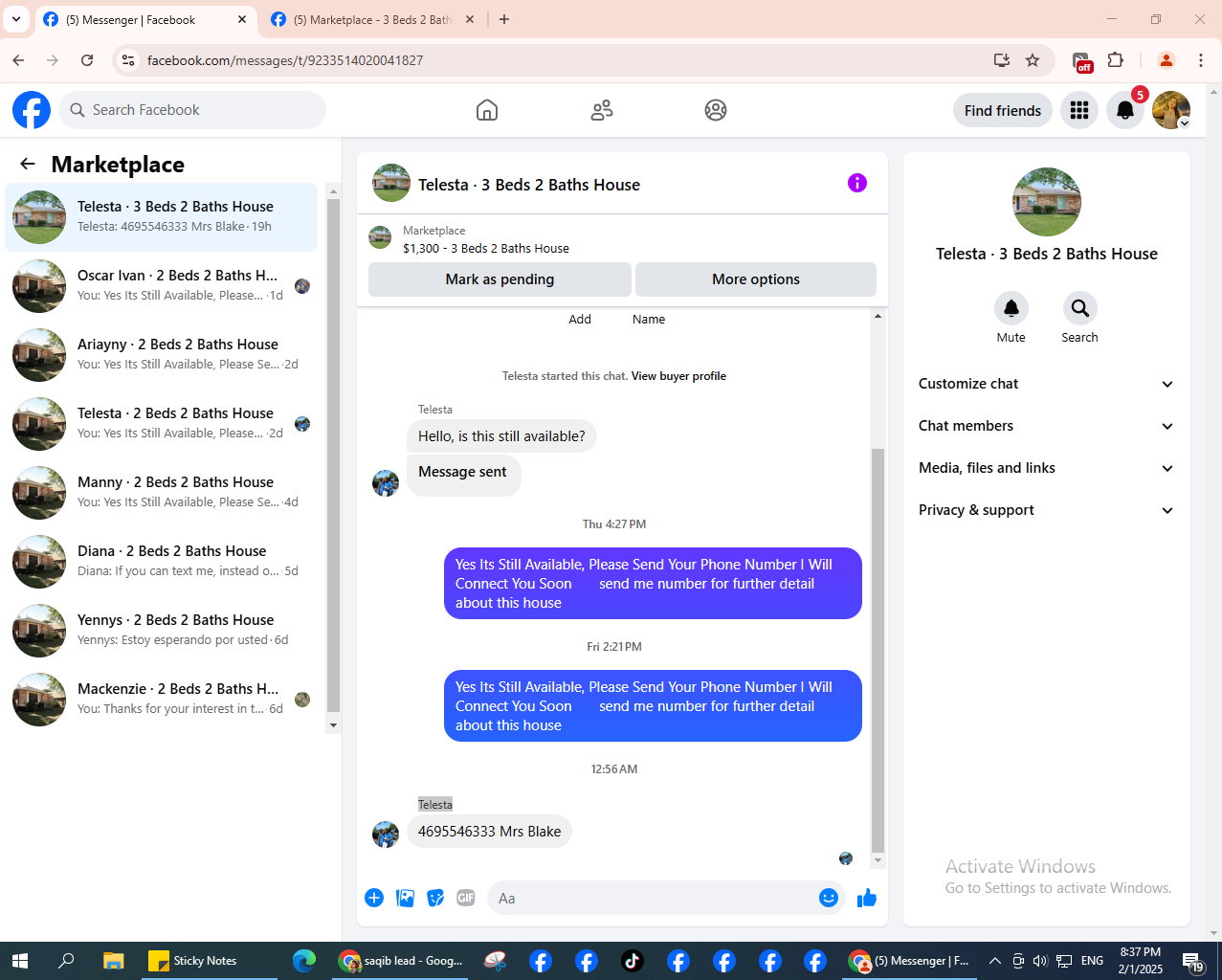Open Telesta 2 Beds 2 Baths conversation
The height and width of the screenshot is (980, 1222).
click(x=162, y=424)
